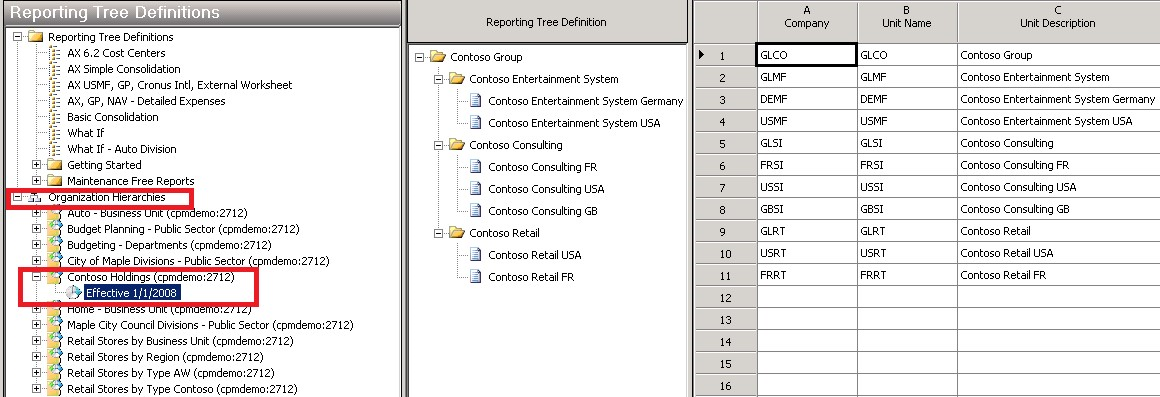Screen dimensions: 1160x397
Task: Click the Contoso Entertainment System folder icon
Action: click(x=456, y=79)
